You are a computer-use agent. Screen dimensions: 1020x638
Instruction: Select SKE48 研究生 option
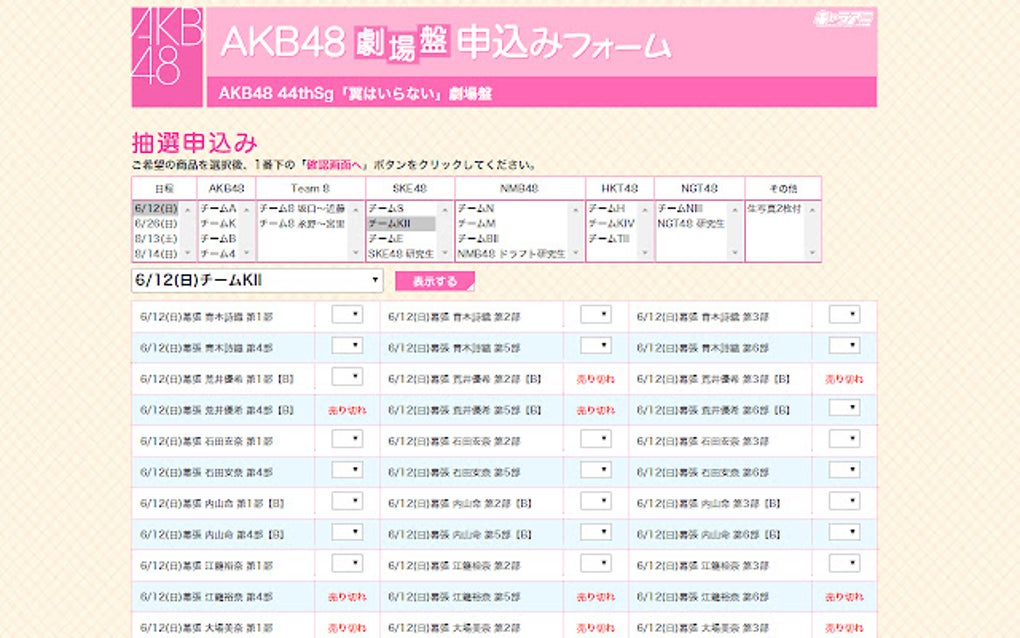coord(393,251)
